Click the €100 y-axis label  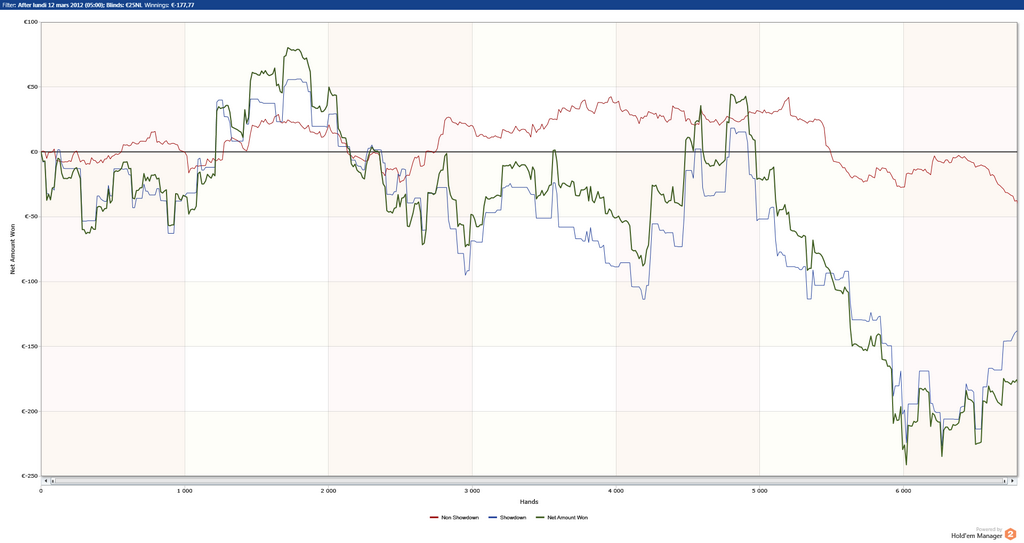coord(31,22)
